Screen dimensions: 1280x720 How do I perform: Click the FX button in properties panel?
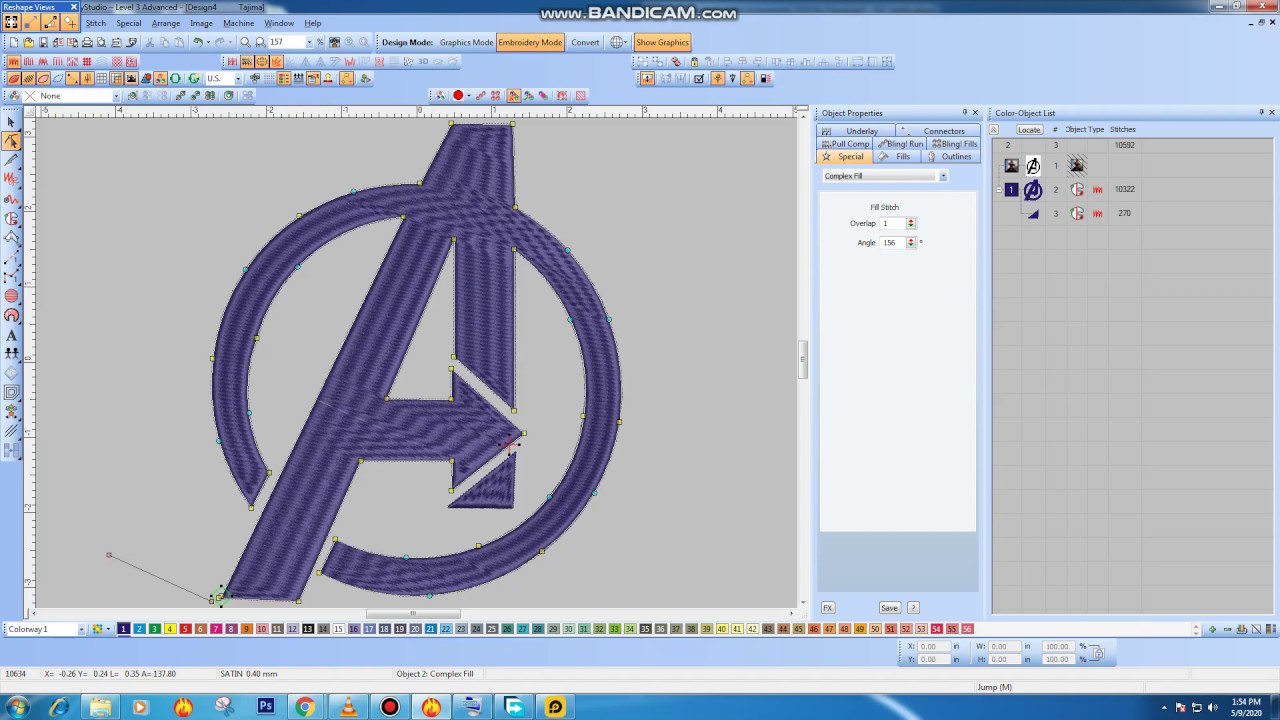point(827,608)
